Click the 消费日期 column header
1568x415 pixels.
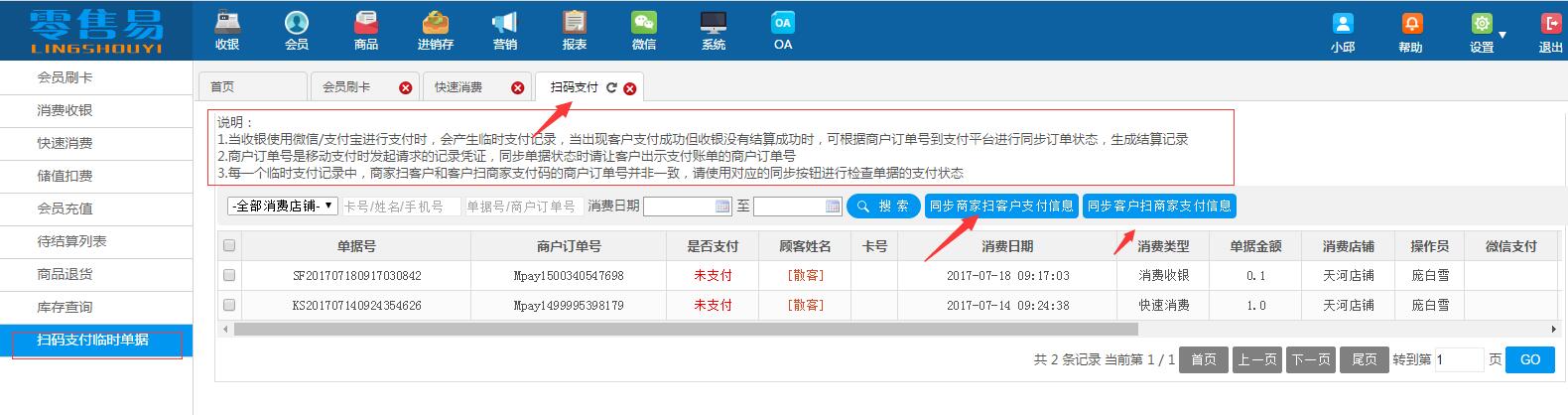[x=1007, y=246]
